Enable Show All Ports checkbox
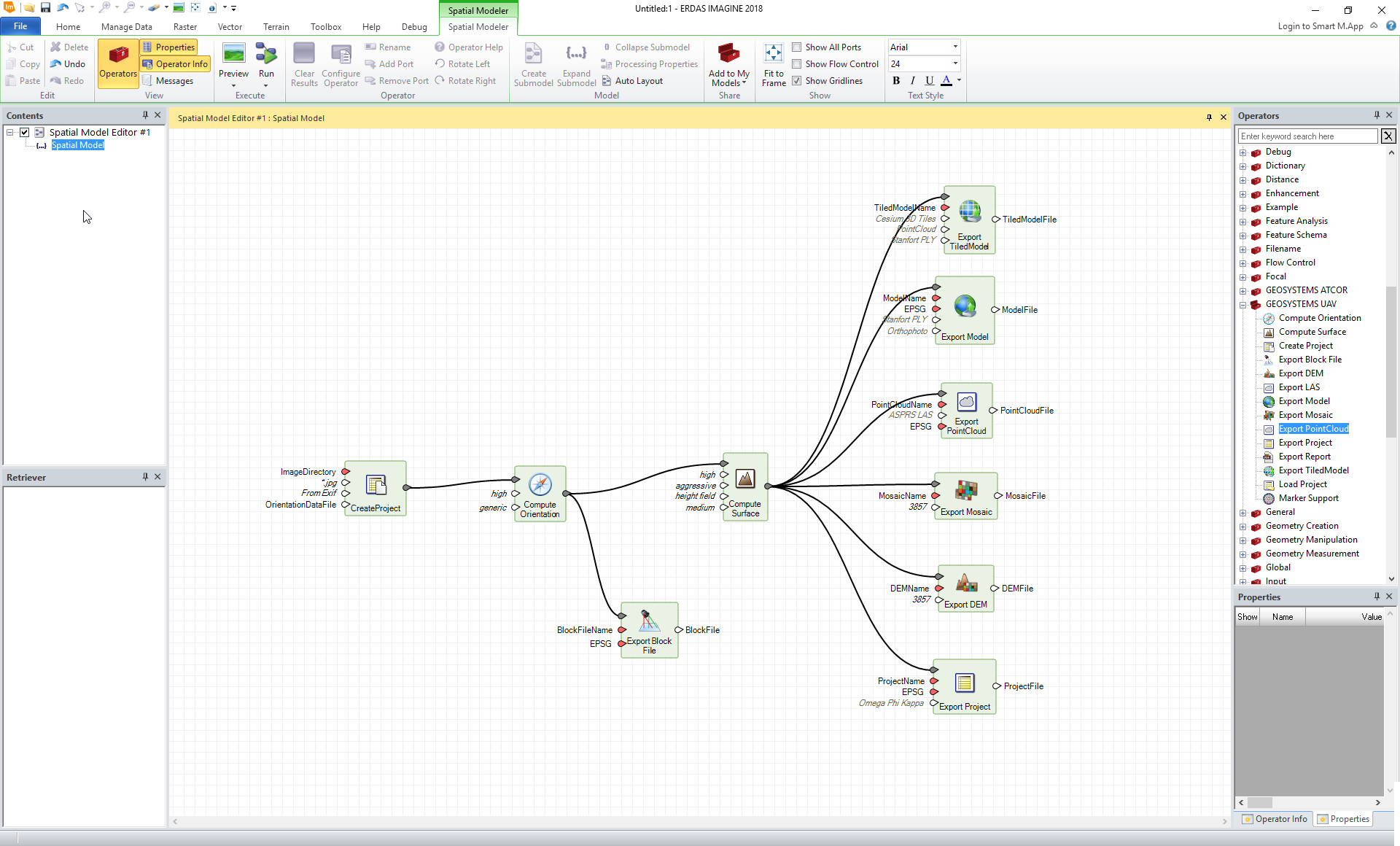 [x=797, y=47]
